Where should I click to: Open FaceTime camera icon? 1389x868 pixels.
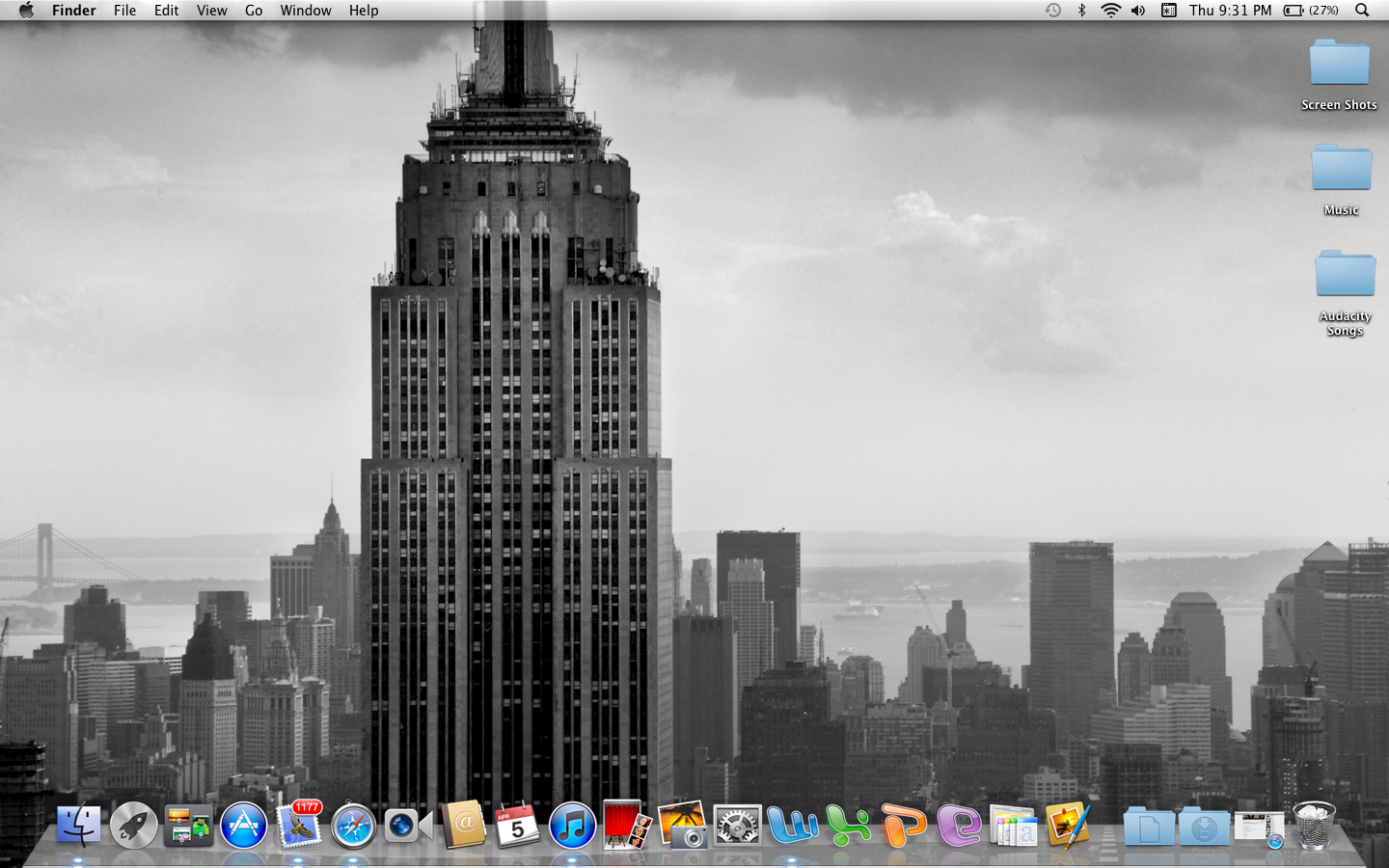(x=408, y=826)
